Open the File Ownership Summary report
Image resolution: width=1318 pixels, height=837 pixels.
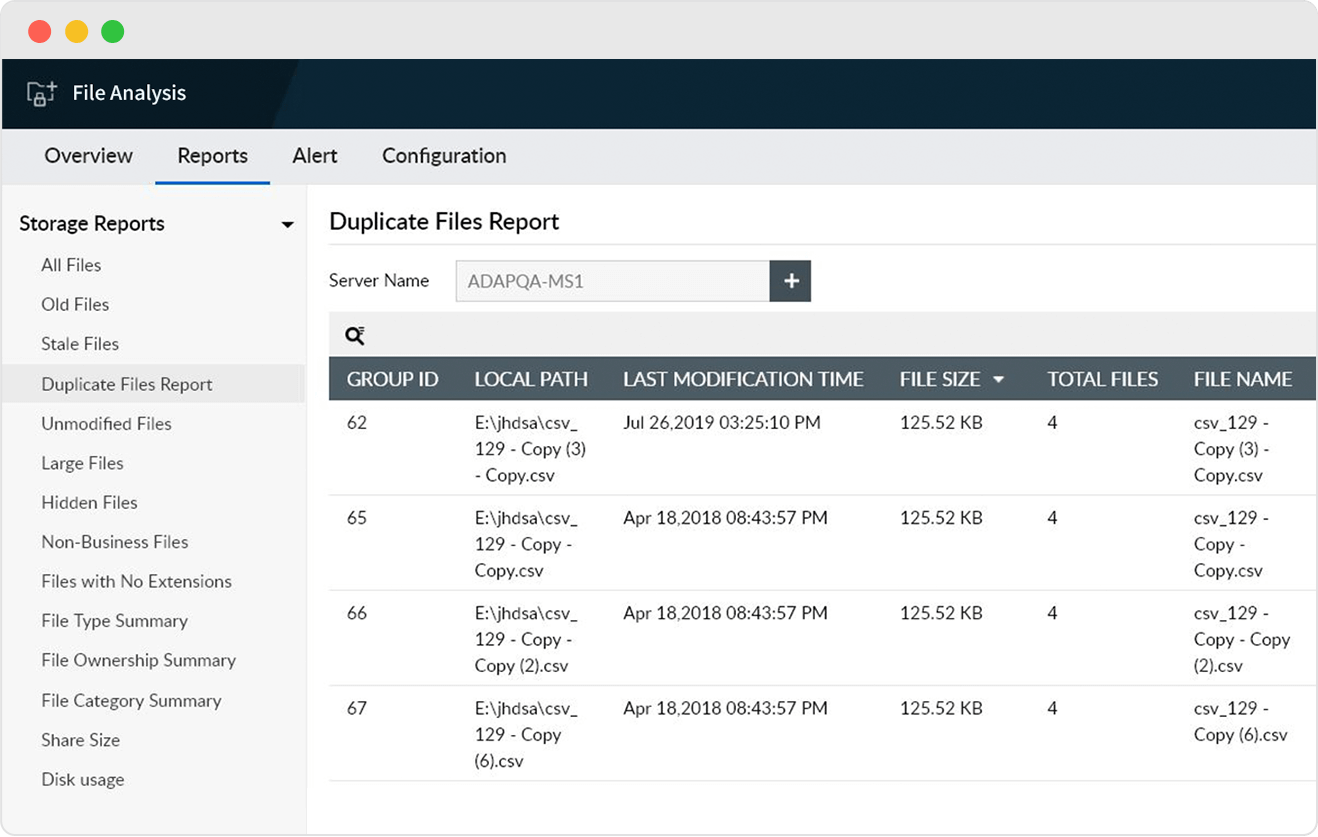pyautogui.click(x=138, y=660)
